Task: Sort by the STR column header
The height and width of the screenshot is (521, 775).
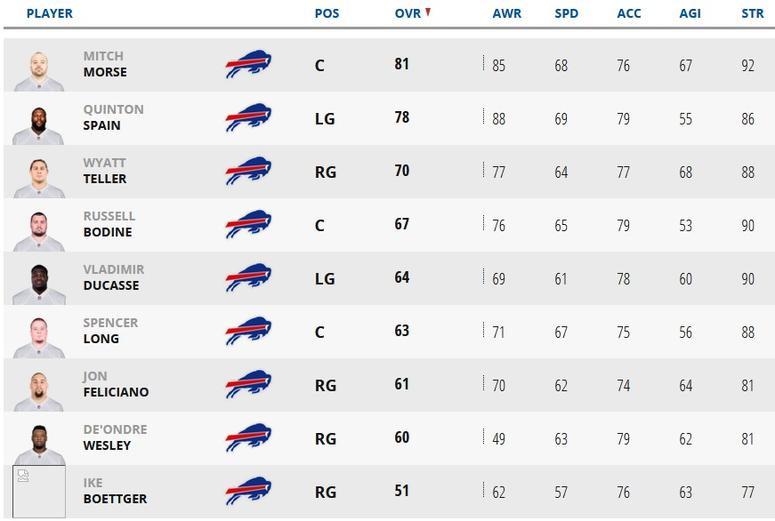Action: (752, 13)
